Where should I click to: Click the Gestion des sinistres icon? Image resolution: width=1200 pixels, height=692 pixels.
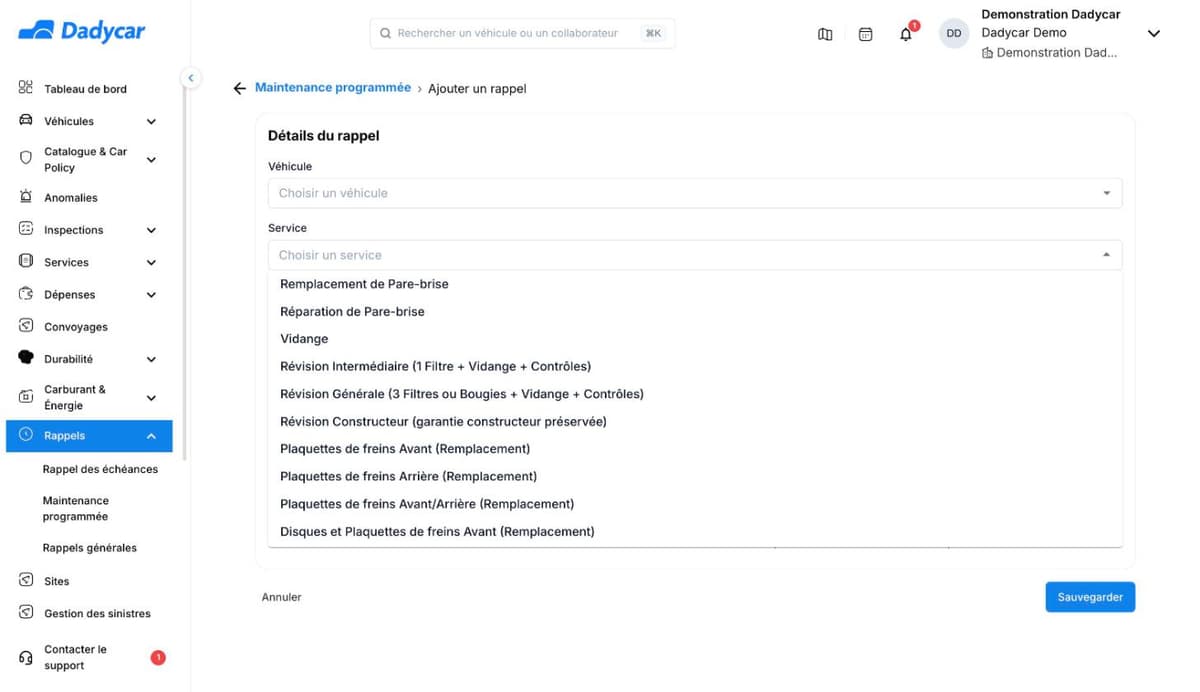click(x=26, y=613)
